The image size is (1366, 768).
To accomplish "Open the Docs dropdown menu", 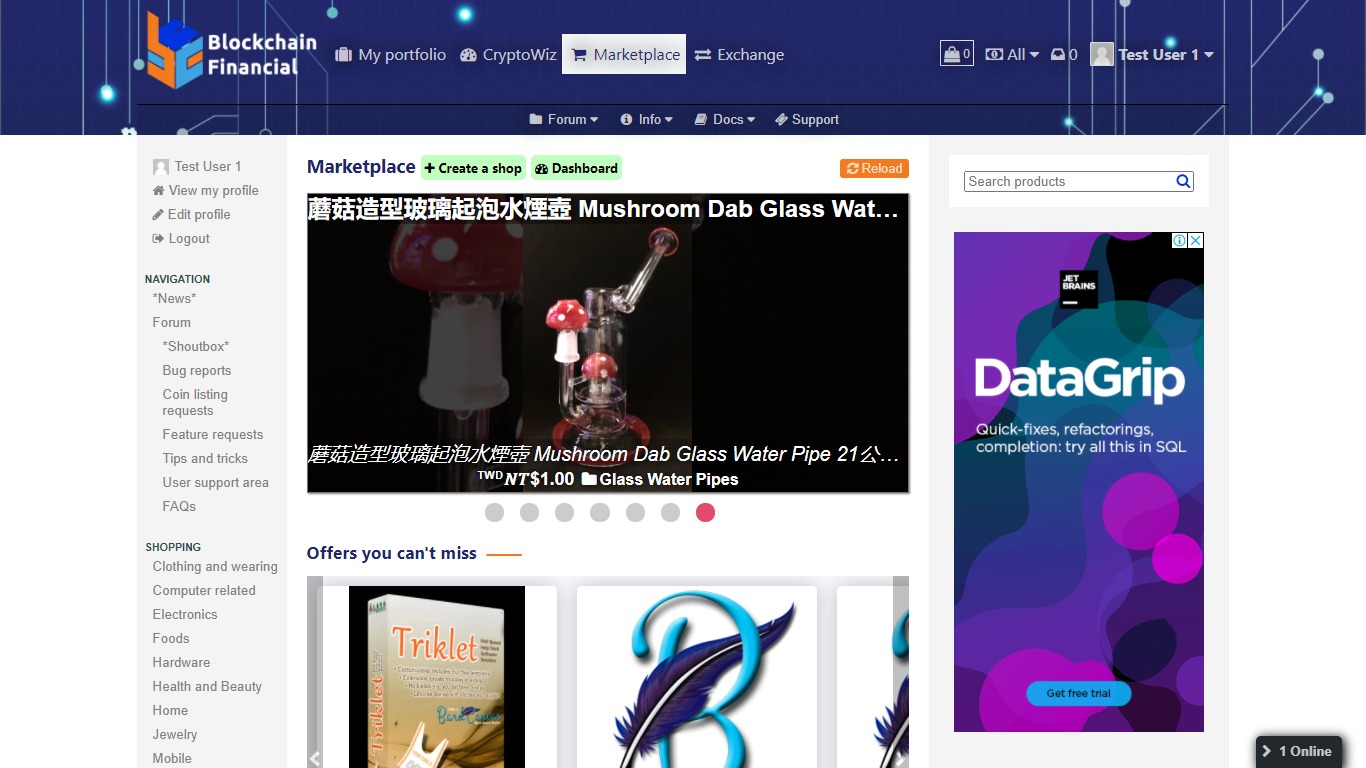I will (725, 119).
